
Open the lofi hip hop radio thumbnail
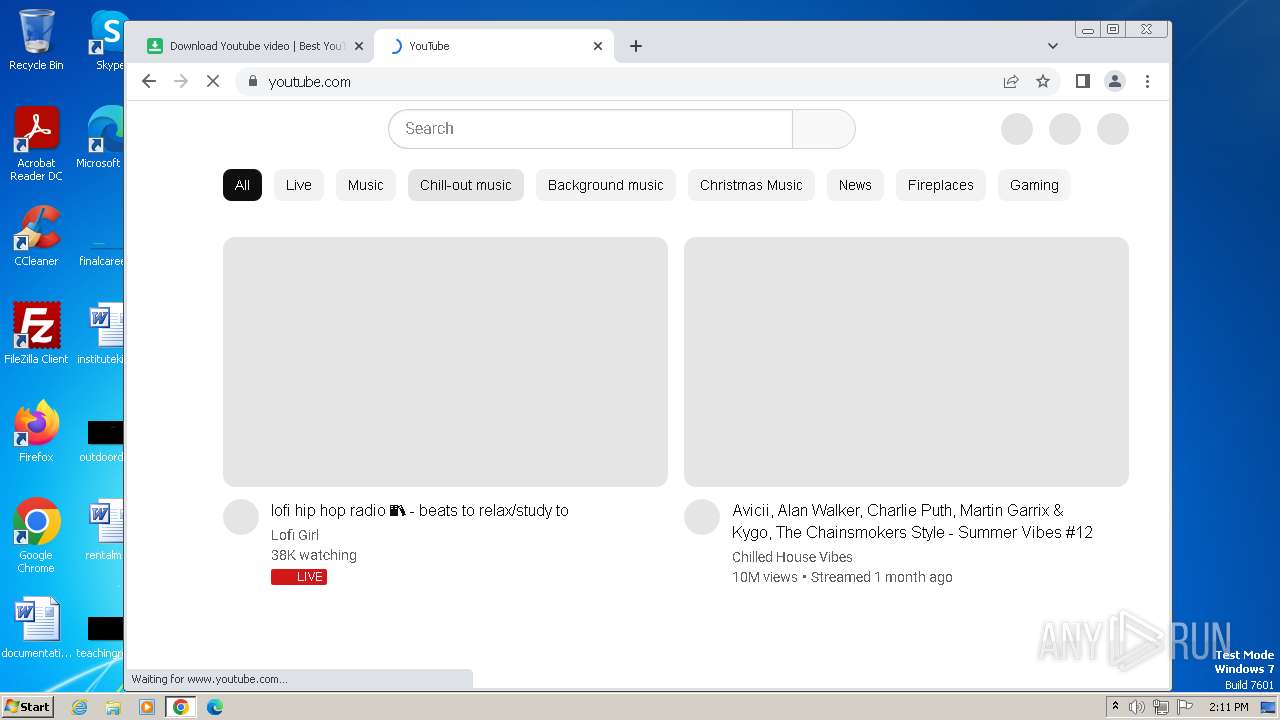pos(445,362)
